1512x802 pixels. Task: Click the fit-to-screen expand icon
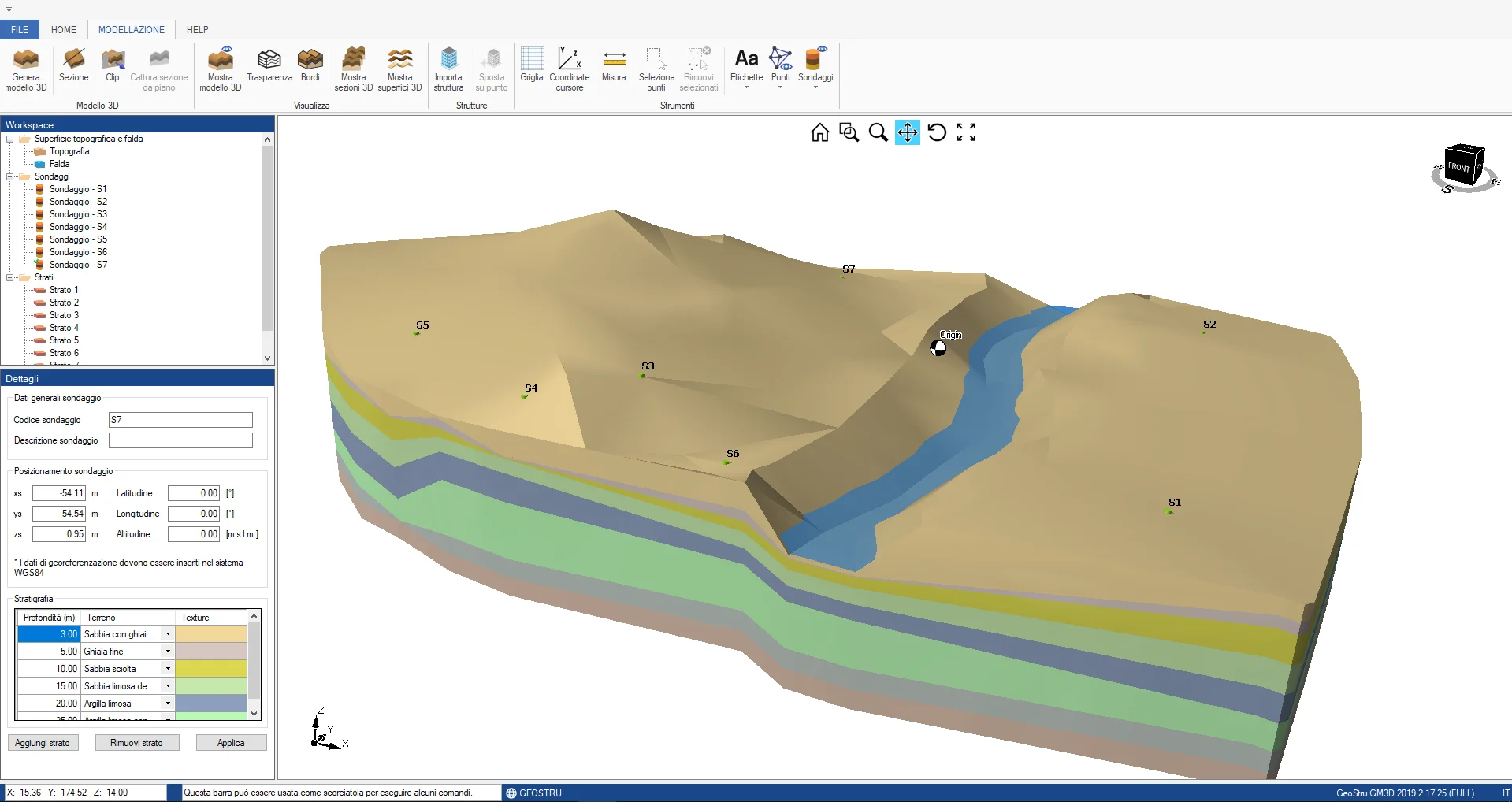point(966,132)
